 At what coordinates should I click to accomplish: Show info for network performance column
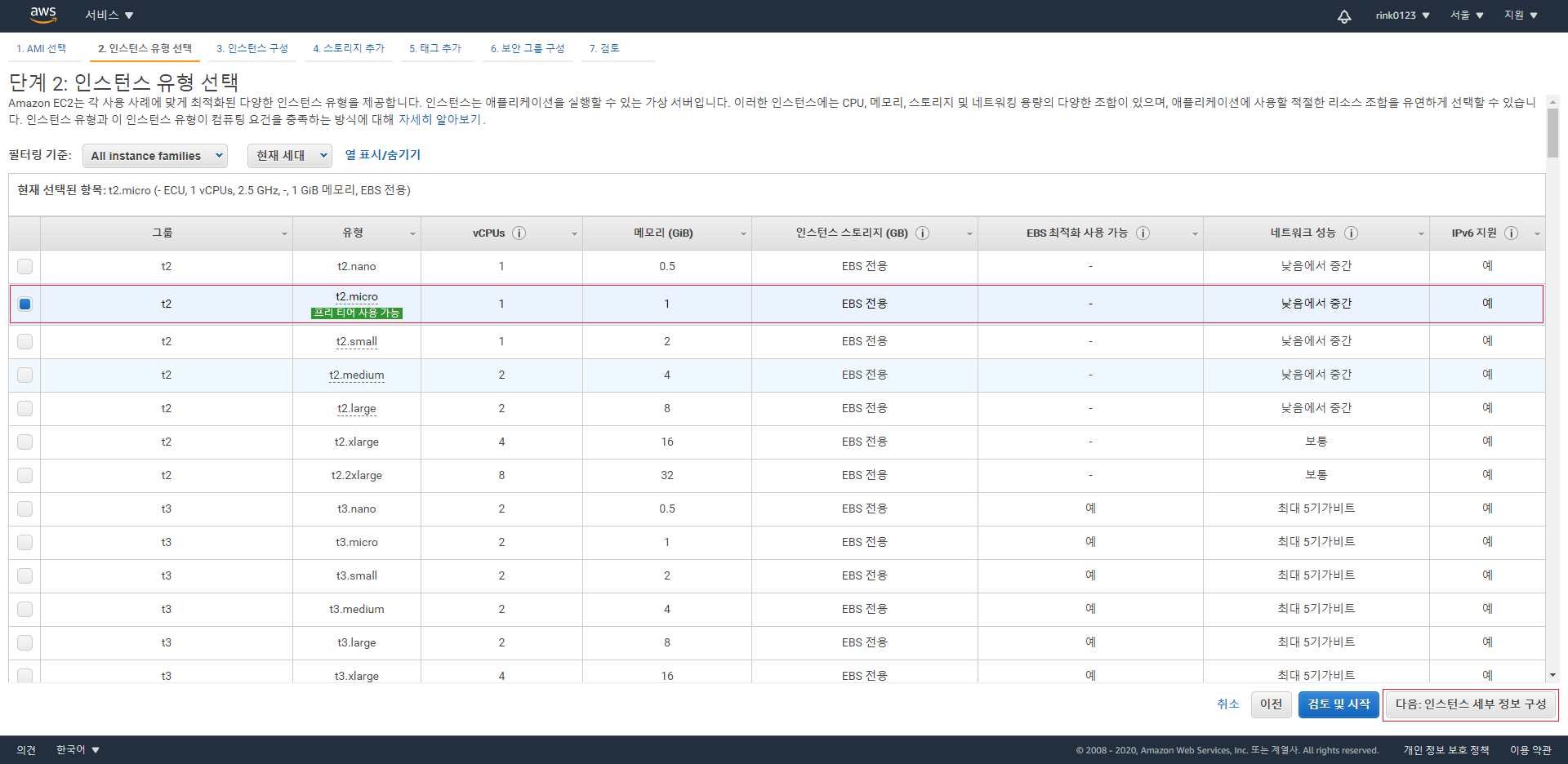pyautogui.click(x=1351, y=233)
